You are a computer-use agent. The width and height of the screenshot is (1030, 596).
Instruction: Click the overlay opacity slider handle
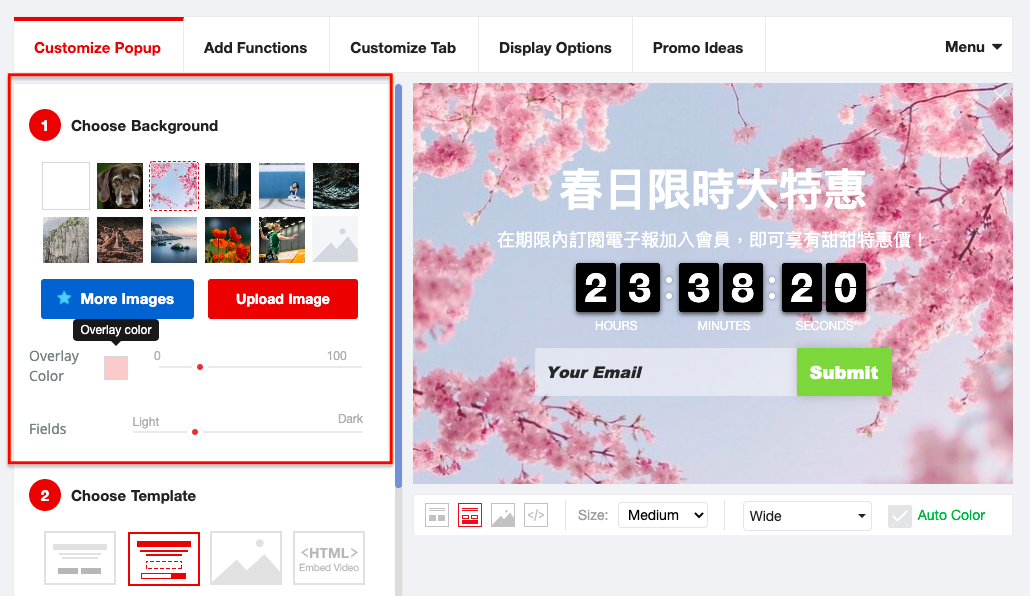coord(200,367)
